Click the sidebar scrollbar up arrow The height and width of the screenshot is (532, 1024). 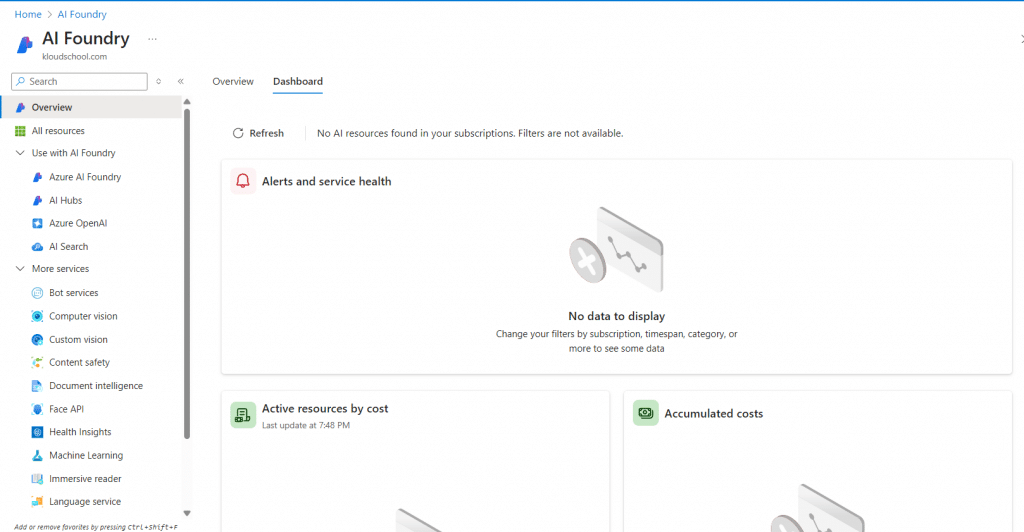tap(187, 102)
